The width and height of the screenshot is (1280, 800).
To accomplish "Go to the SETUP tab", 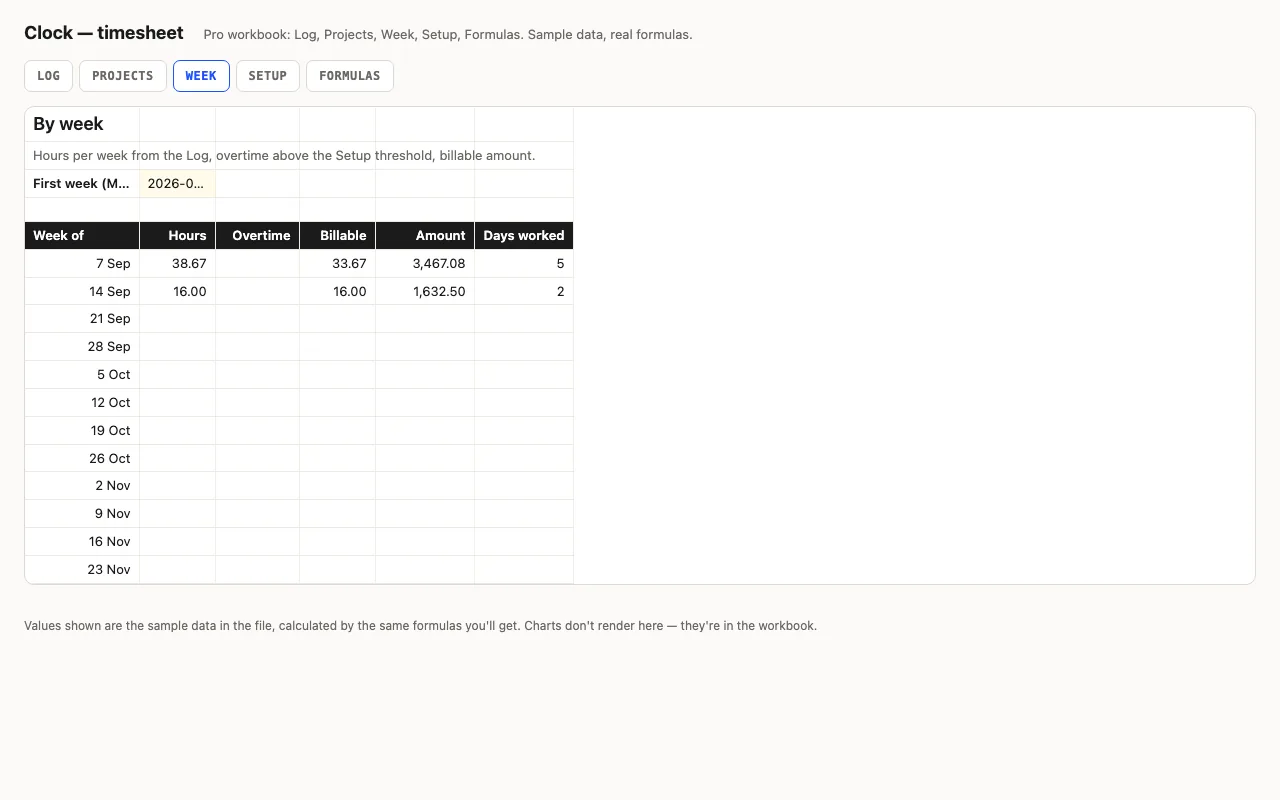I will pyautogui.click(x=268, y=76).
